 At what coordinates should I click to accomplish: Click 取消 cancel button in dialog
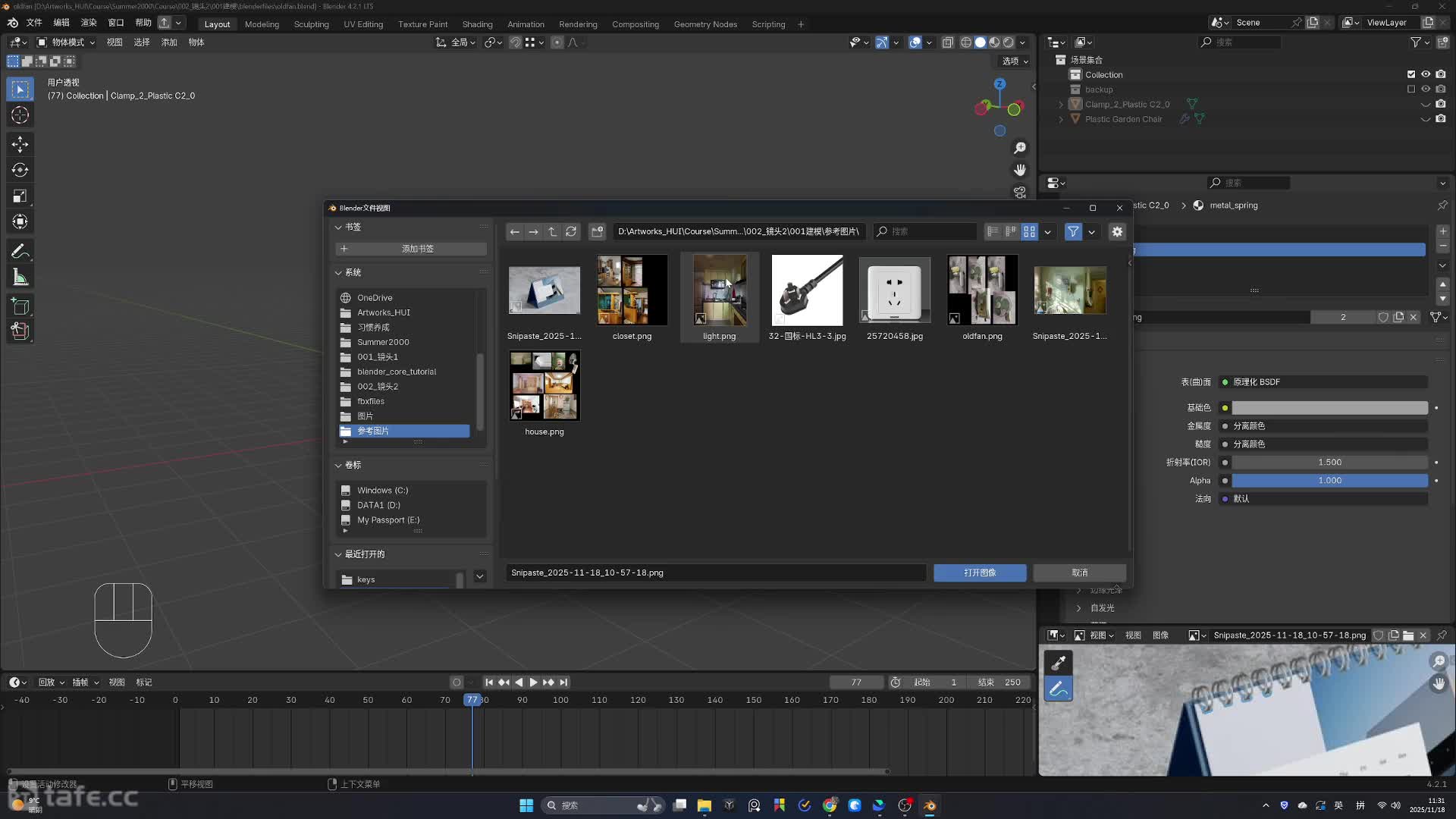click(1079, 573)
